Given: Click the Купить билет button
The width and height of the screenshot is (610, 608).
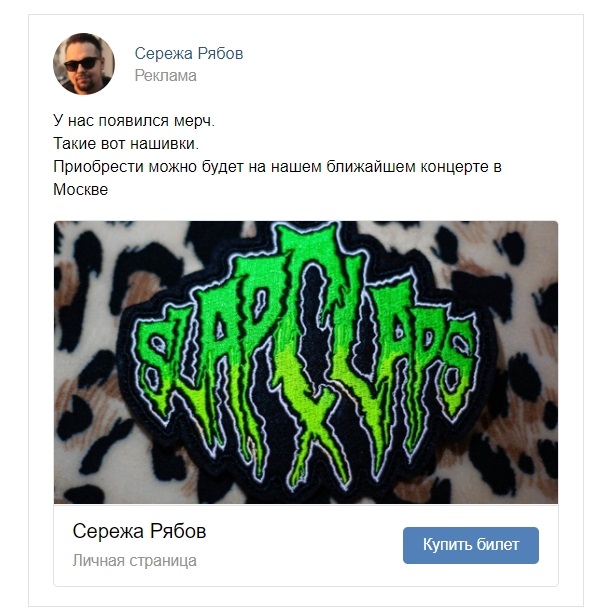Looking at the screenshot, I should point(471,545).
